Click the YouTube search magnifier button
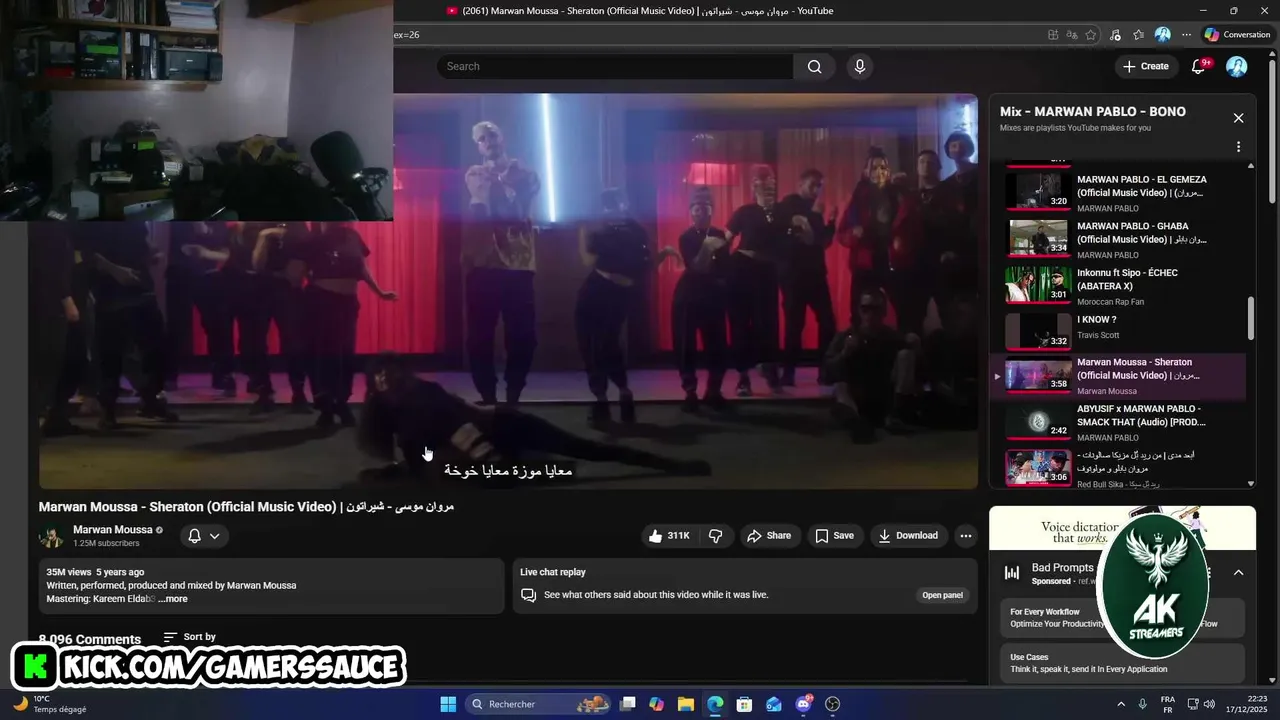This screenshot has height=720, width=1280. click(x=814, y=66)
